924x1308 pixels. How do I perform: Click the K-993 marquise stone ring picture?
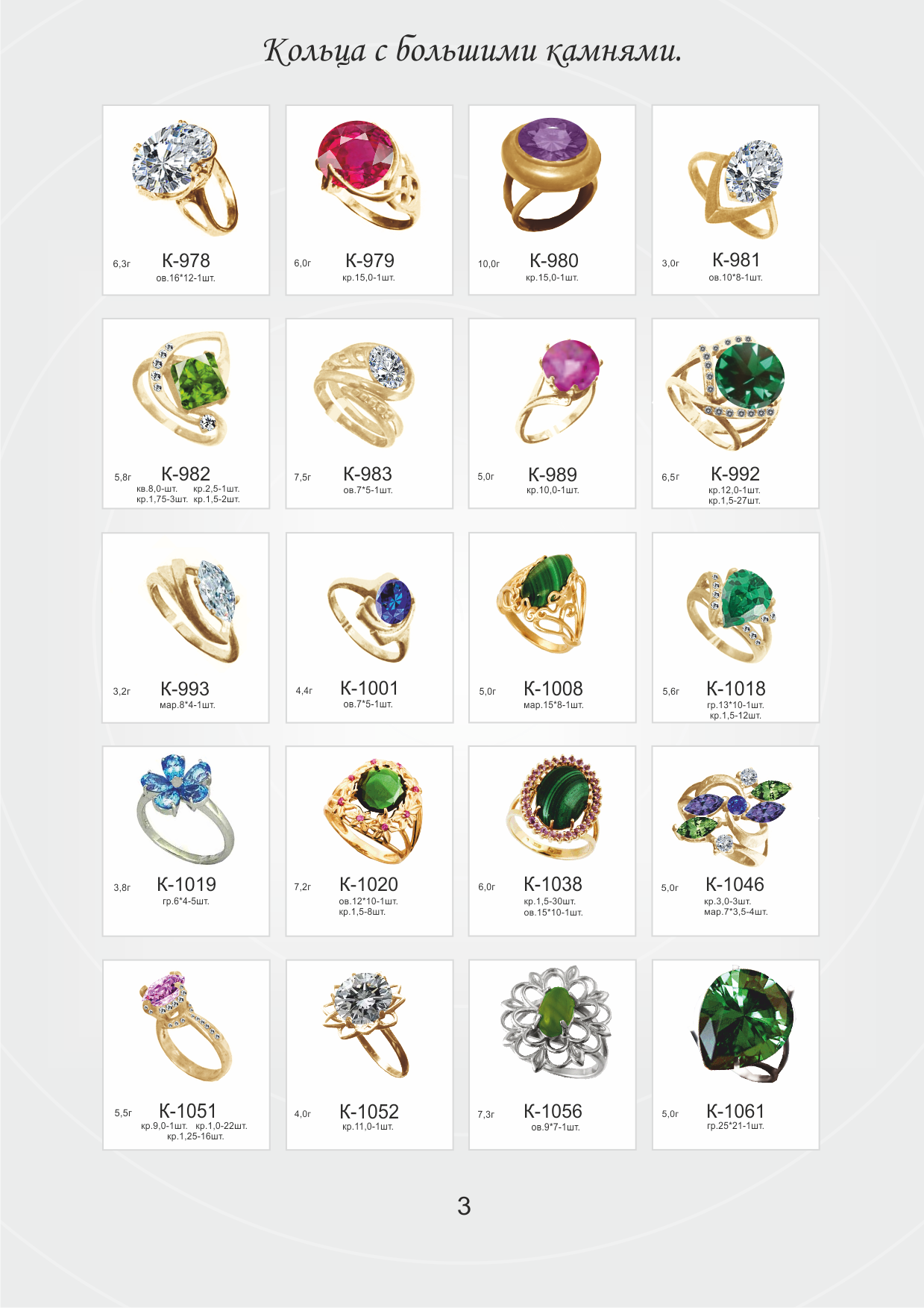(192, 610)
